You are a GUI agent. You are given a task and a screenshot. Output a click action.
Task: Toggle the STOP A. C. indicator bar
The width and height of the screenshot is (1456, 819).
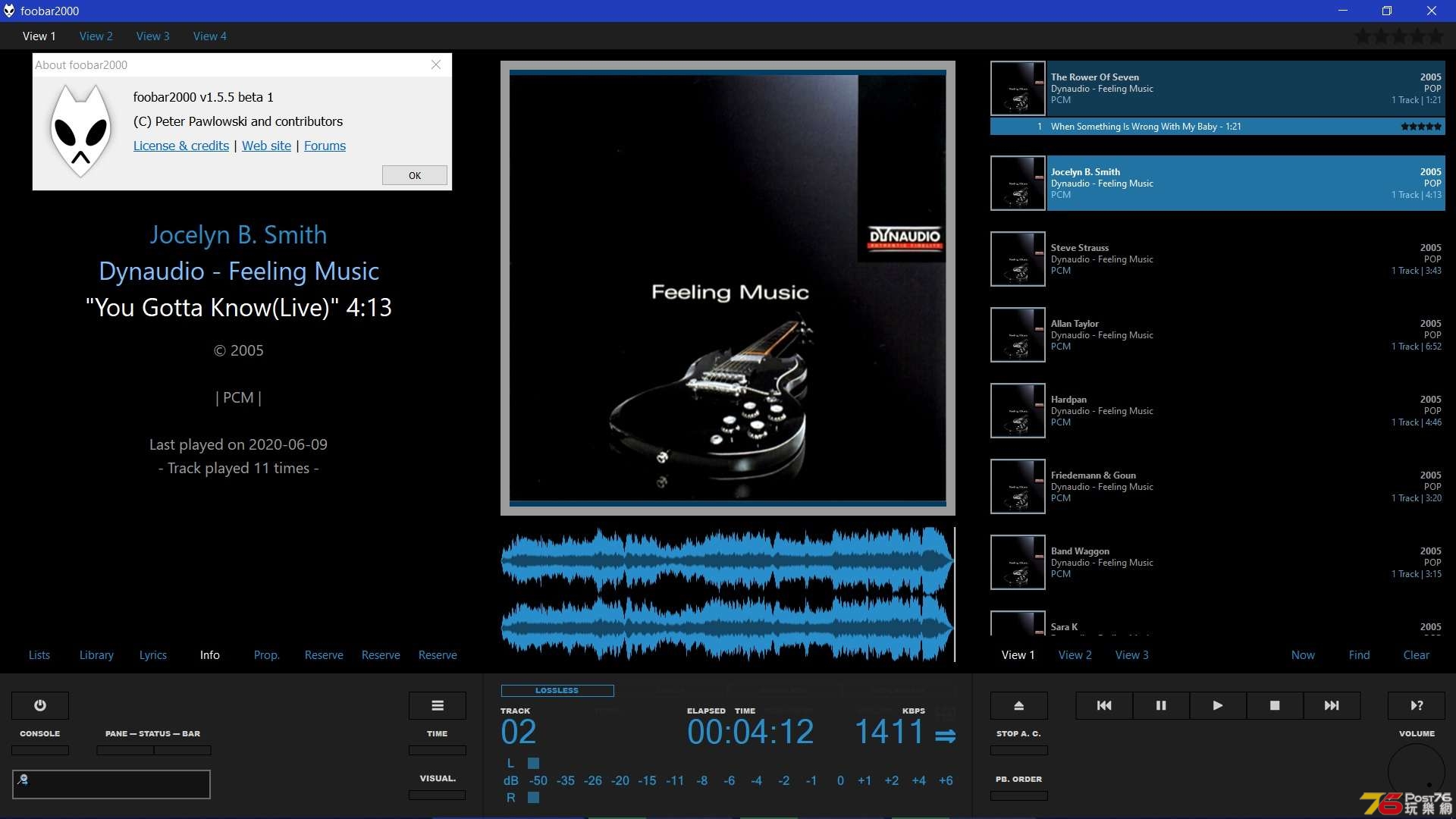point(1019,750)
